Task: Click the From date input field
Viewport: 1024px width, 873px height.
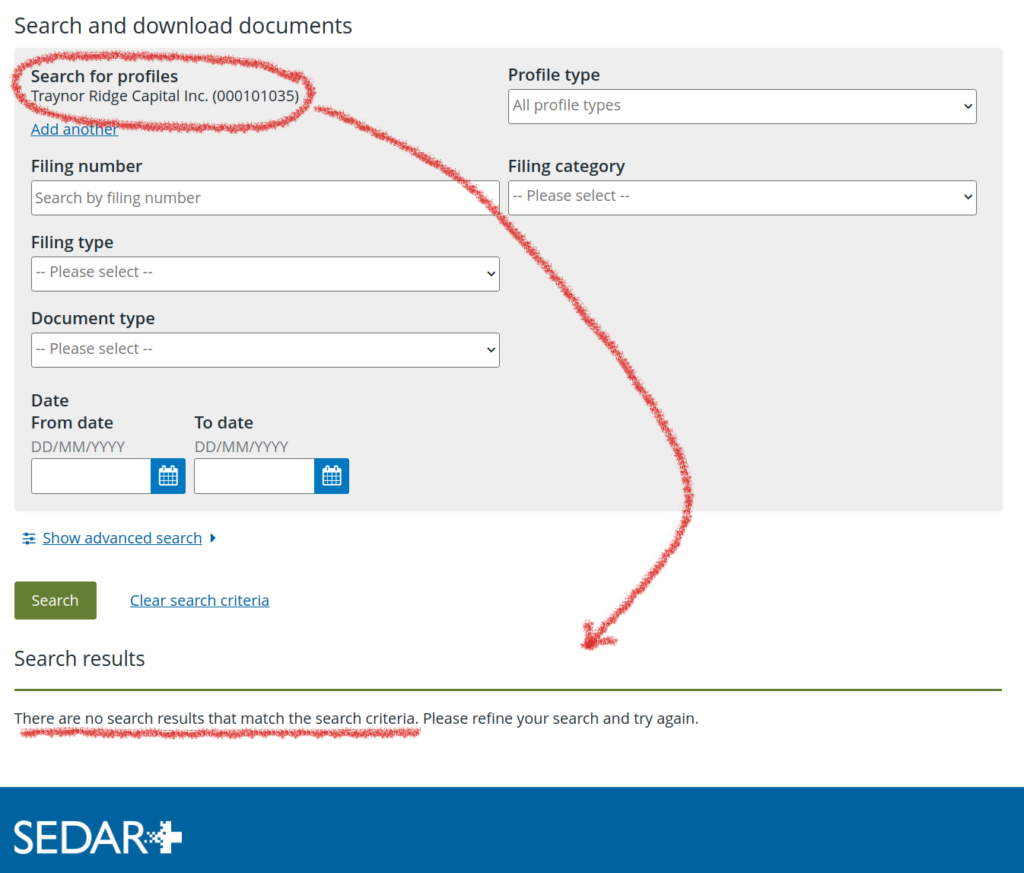Action: click(91, 476)
